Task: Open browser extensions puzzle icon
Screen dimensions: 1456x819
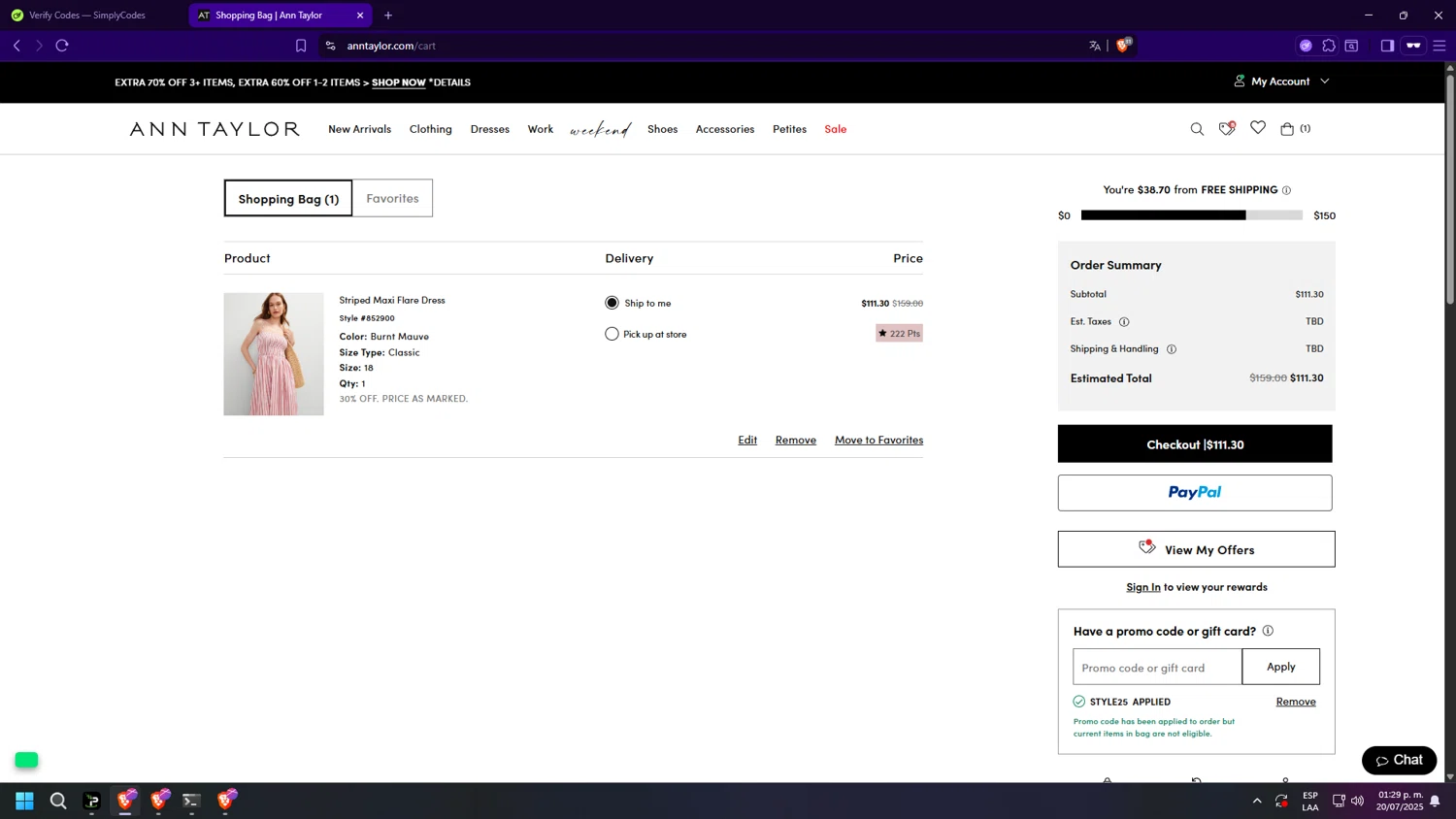Action: [1329, 46]
